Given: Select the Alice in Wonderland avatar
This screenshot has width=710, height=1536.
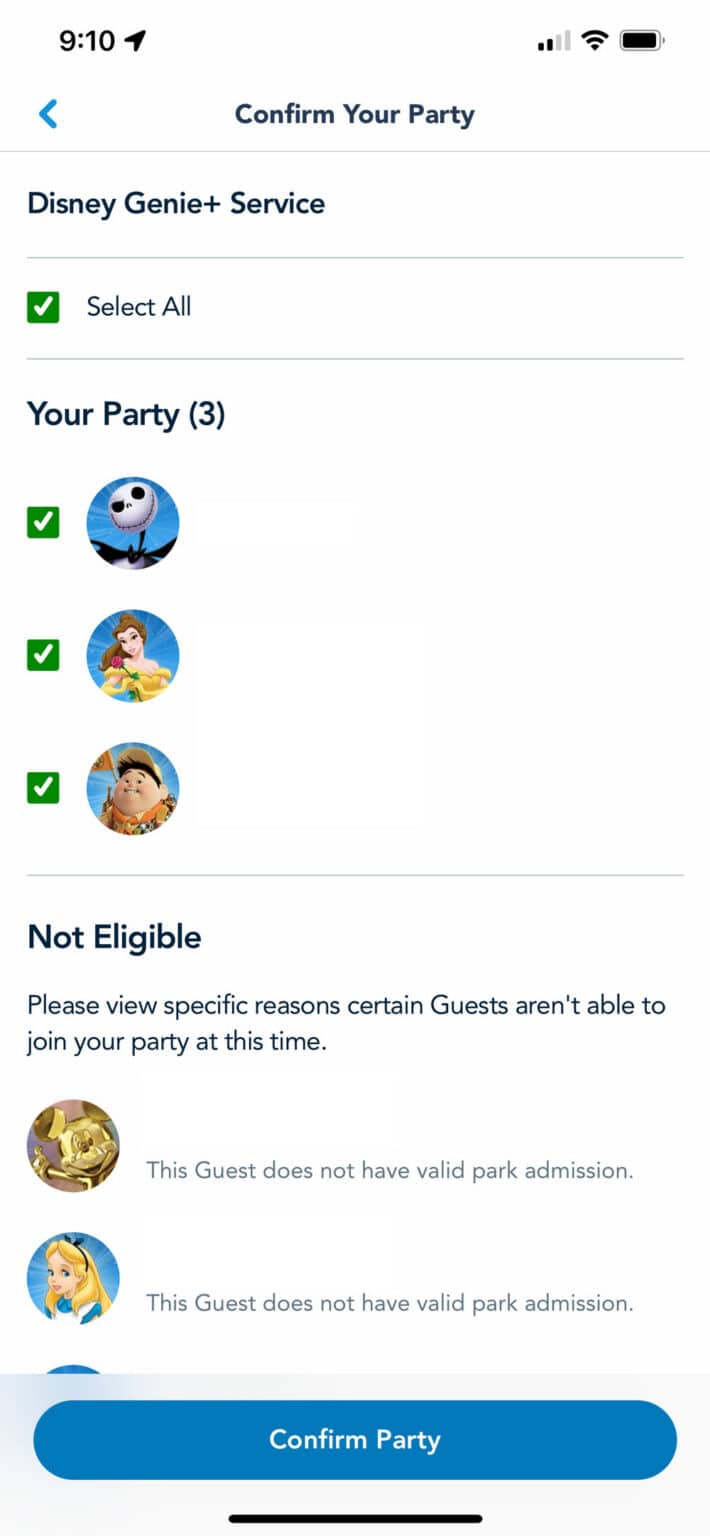Looking at the screenshot, I should point(73,1278).
